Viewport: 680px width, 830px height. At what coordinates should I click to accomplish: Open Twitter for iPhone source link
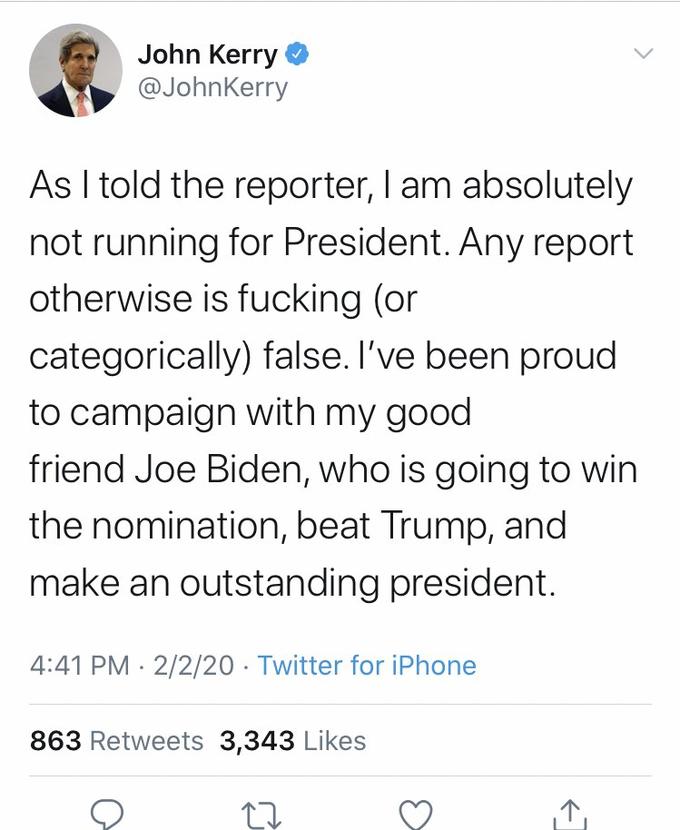[368, 665]
